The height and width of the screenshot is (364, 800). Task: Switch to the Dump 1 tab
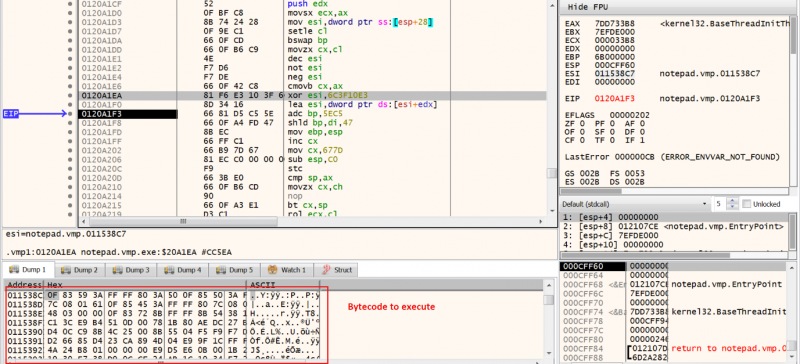click(29, 270)
